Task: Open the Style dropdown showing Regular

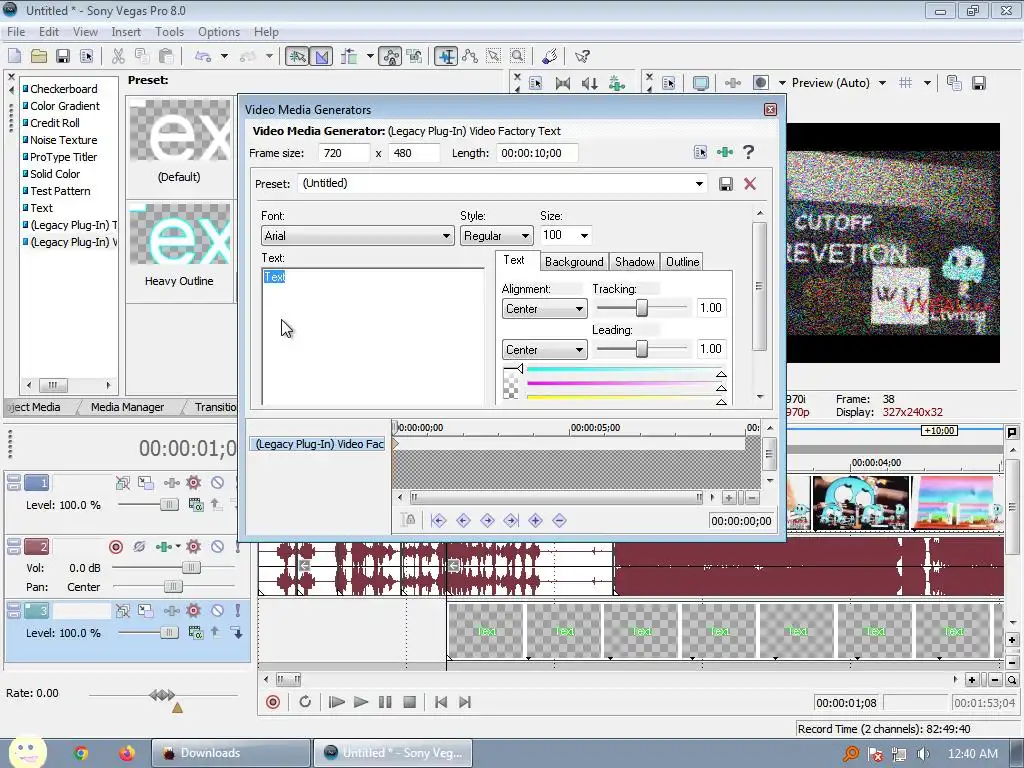Action: [x=496, y=236]
